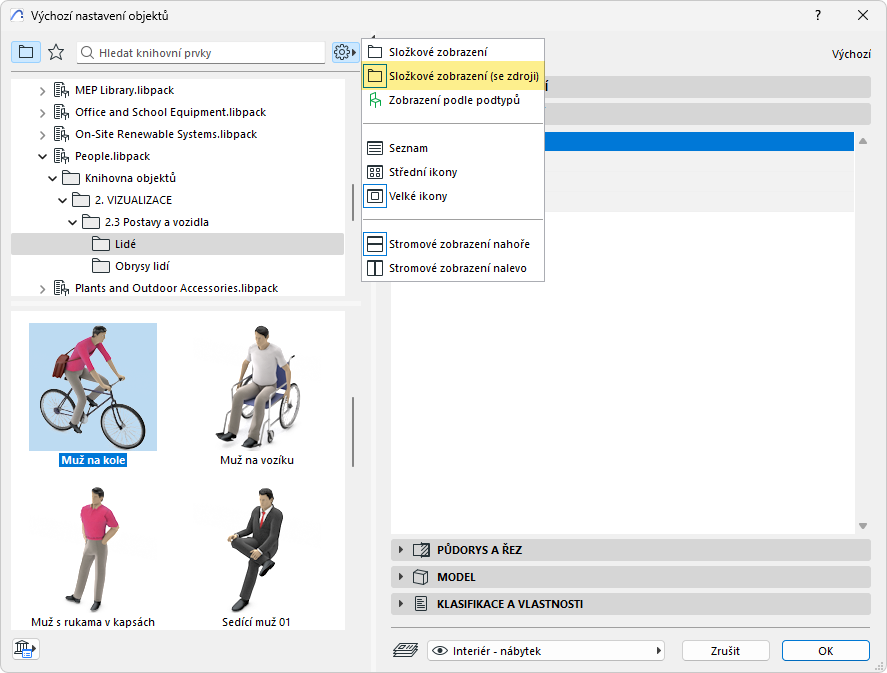Open the gear view settings menu
The image size is (887, 673).
(345, 52)
